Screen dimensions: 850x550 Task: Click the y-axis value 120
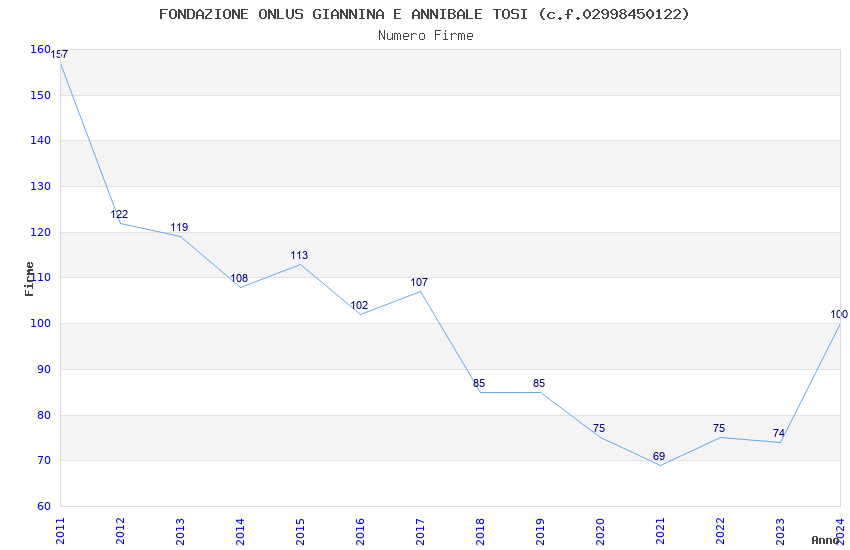pyautogui.click(x=41, y=232)
